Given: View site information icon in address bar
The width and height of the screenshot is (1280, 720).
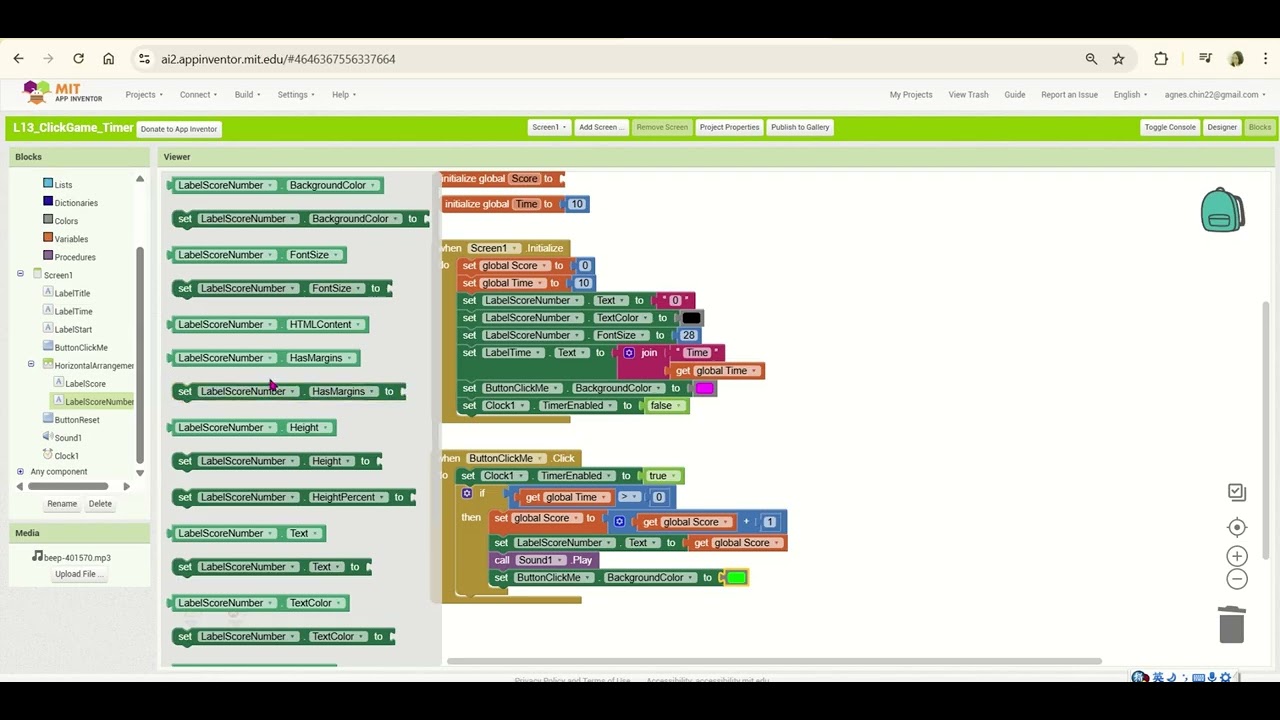Looking at the screenshot, I should pos(144,59).
